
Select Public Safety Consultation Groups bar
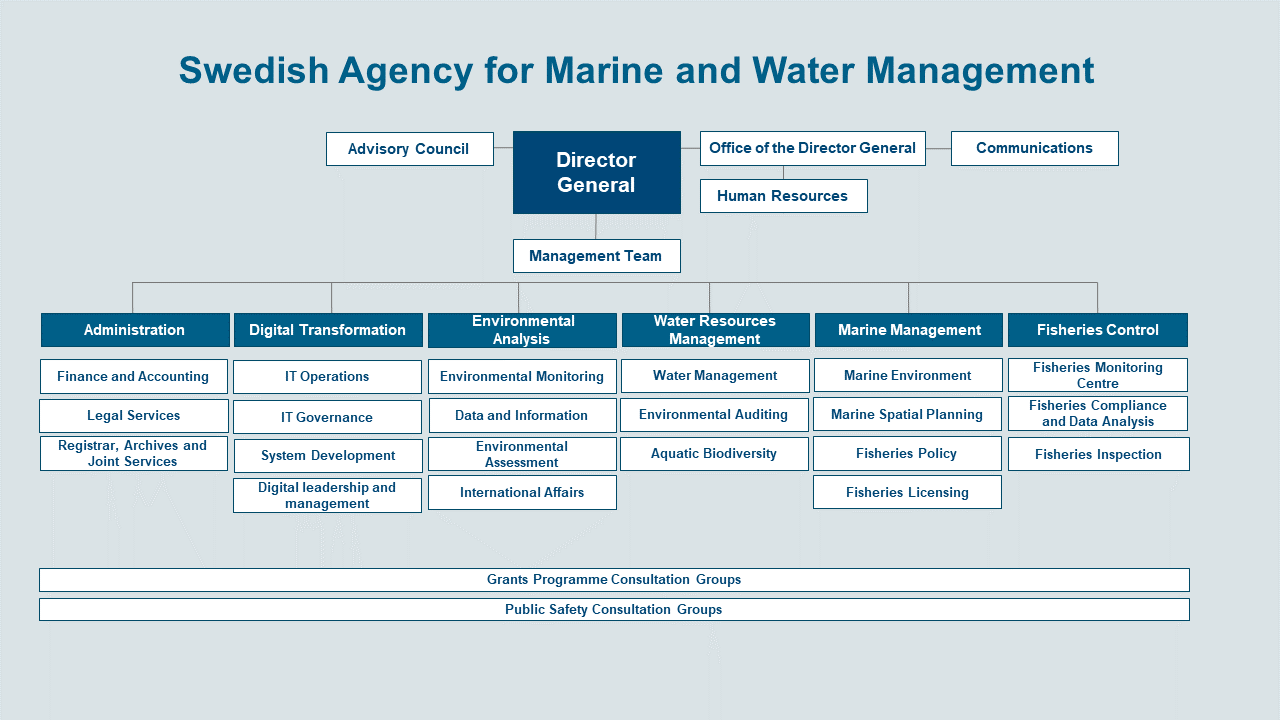[x=614, y=610]
